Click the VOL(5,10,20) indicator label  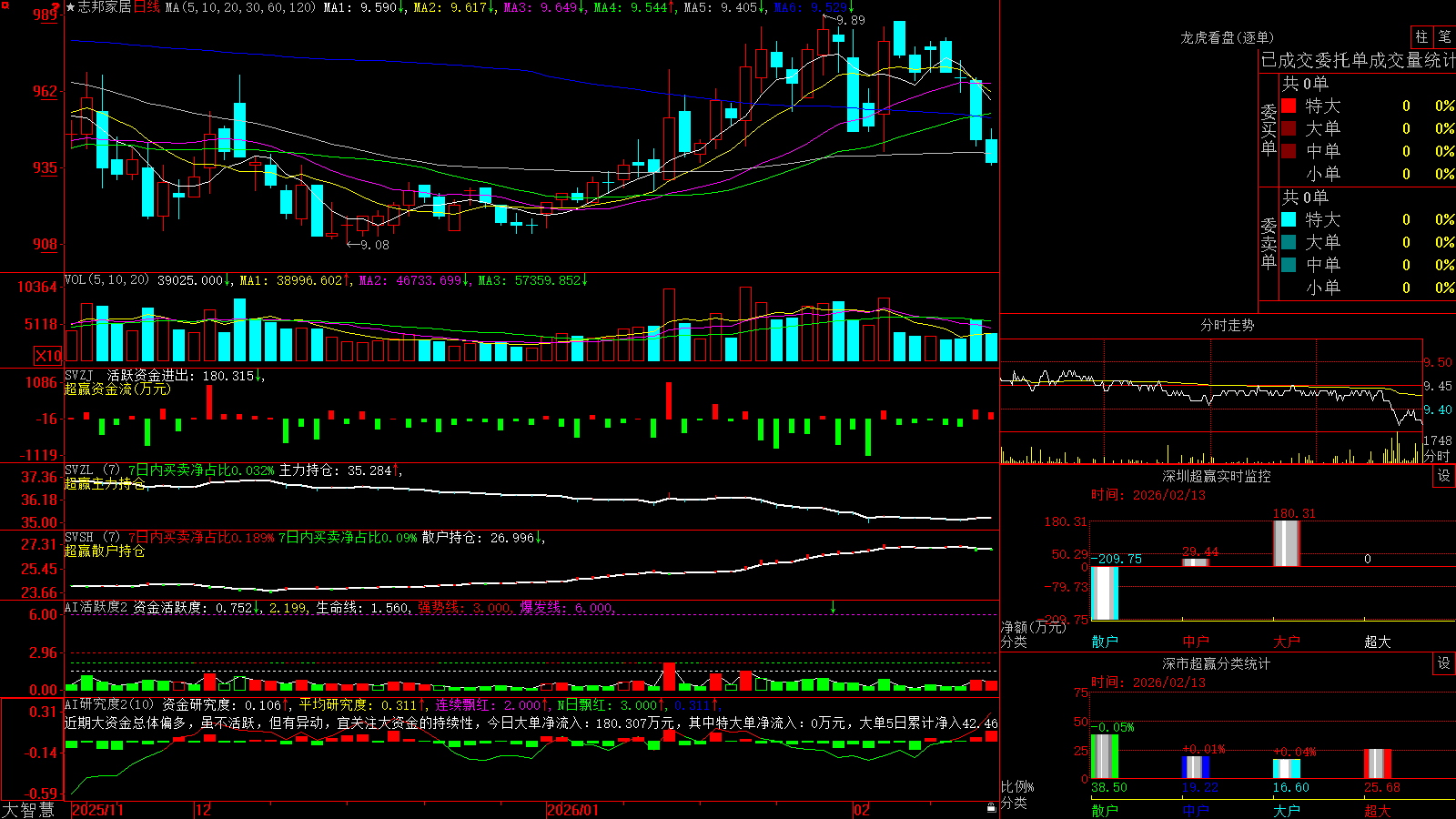106,280
